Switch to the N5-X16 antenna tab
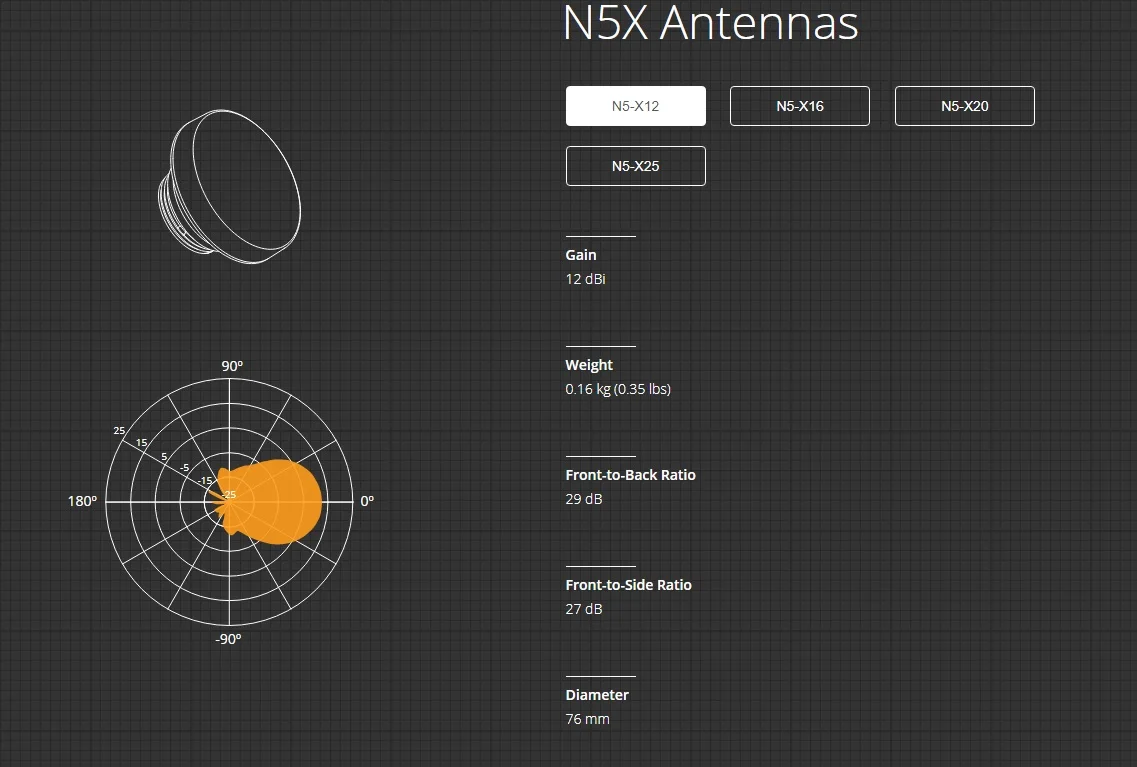 [800, 106]
